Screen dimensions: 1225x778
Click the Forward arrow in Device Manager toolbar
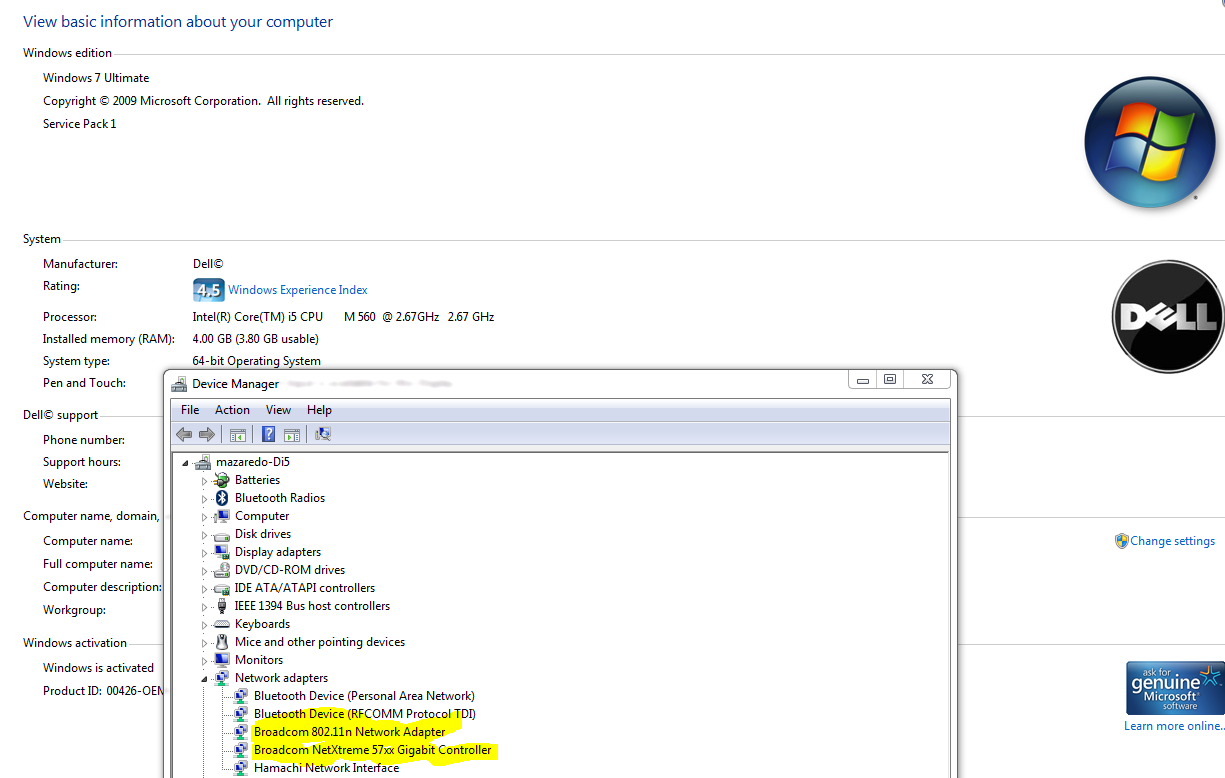point(207,434)
